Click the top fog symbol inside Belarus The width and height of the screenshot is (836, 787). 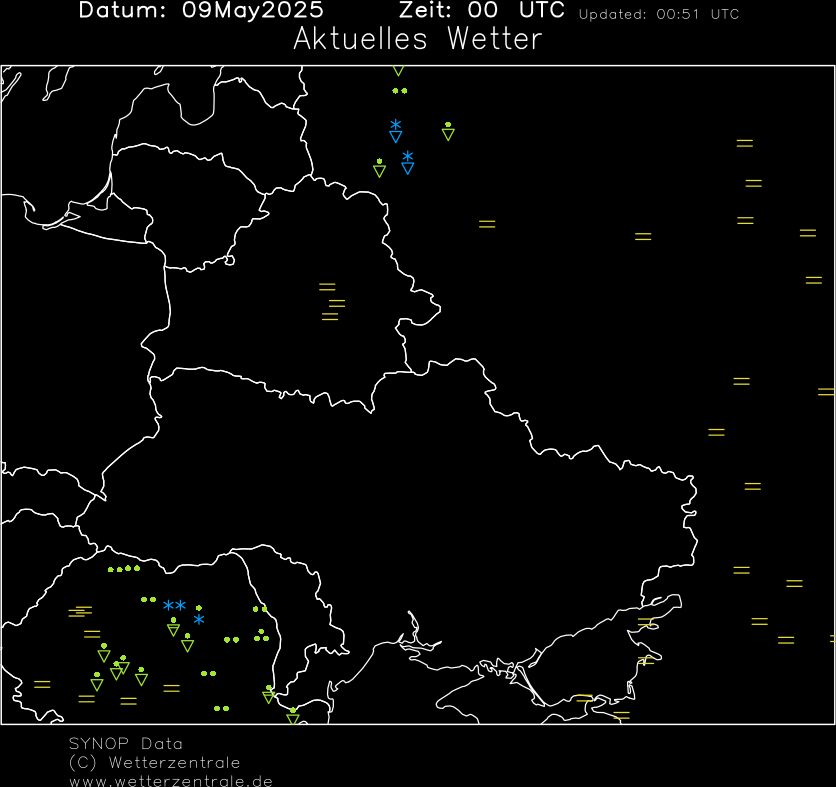(327, 287)
